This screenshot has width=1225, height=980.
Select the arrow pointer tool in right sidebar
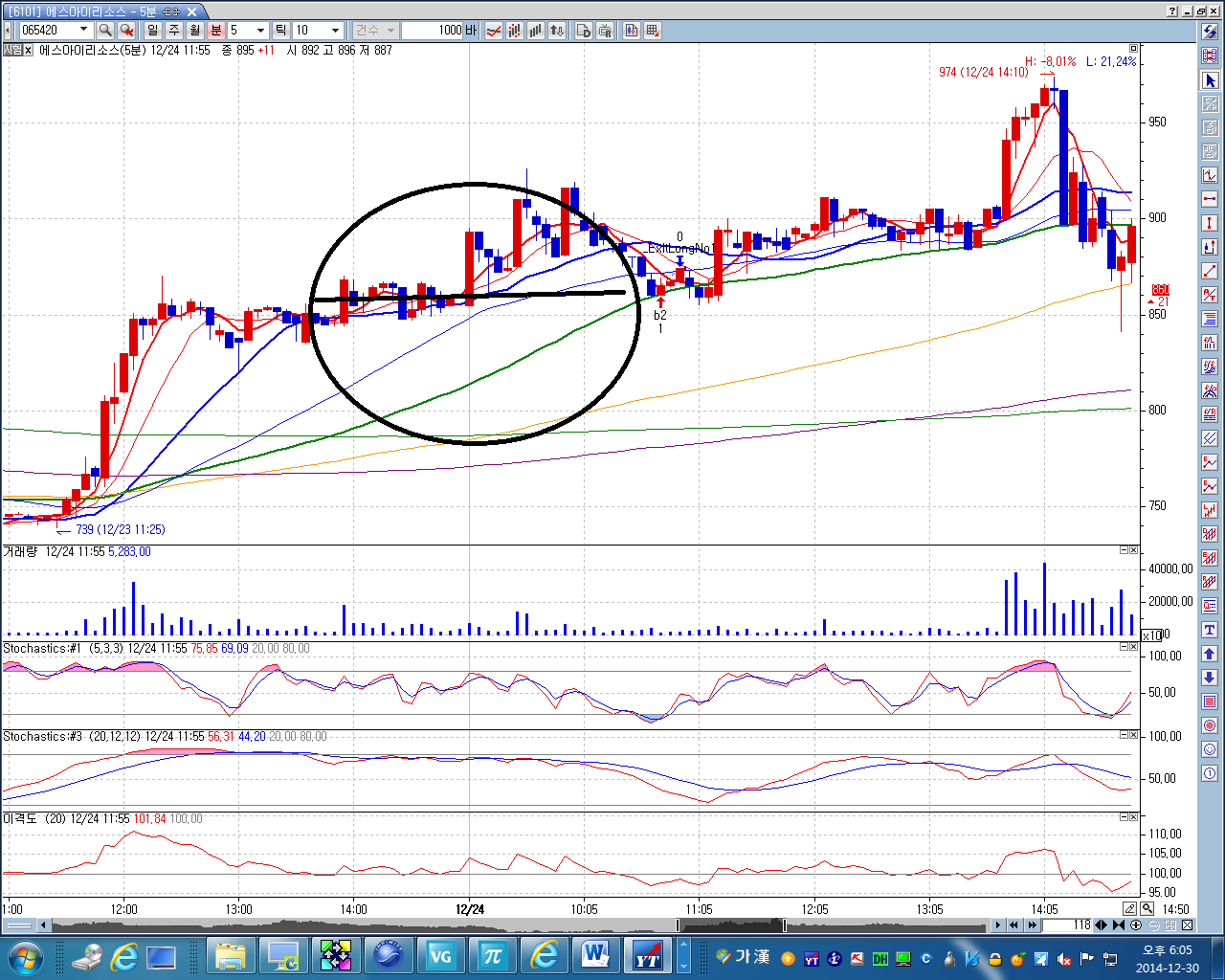point(1210,80)
